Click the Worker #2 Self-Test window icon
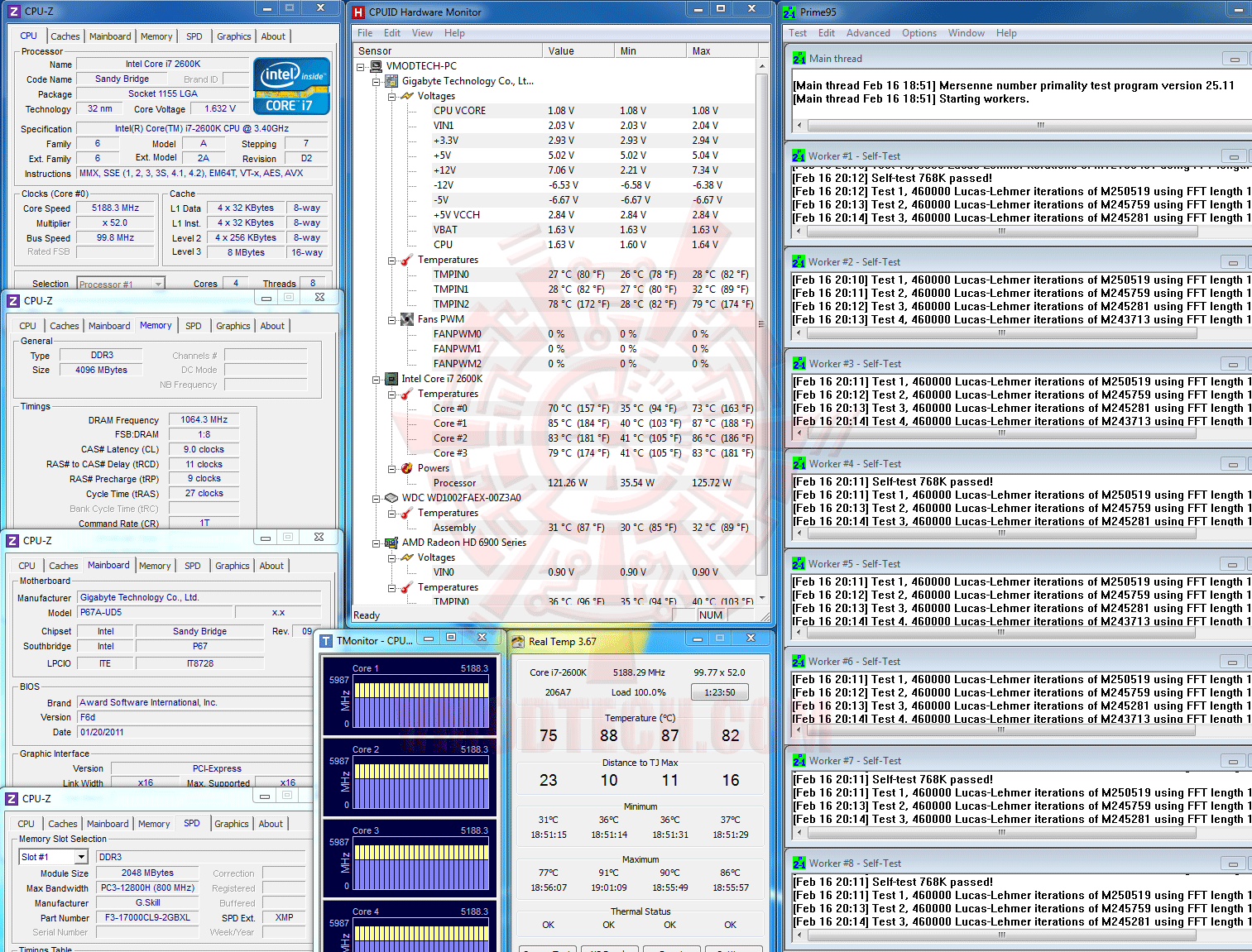 pos(799,262)
